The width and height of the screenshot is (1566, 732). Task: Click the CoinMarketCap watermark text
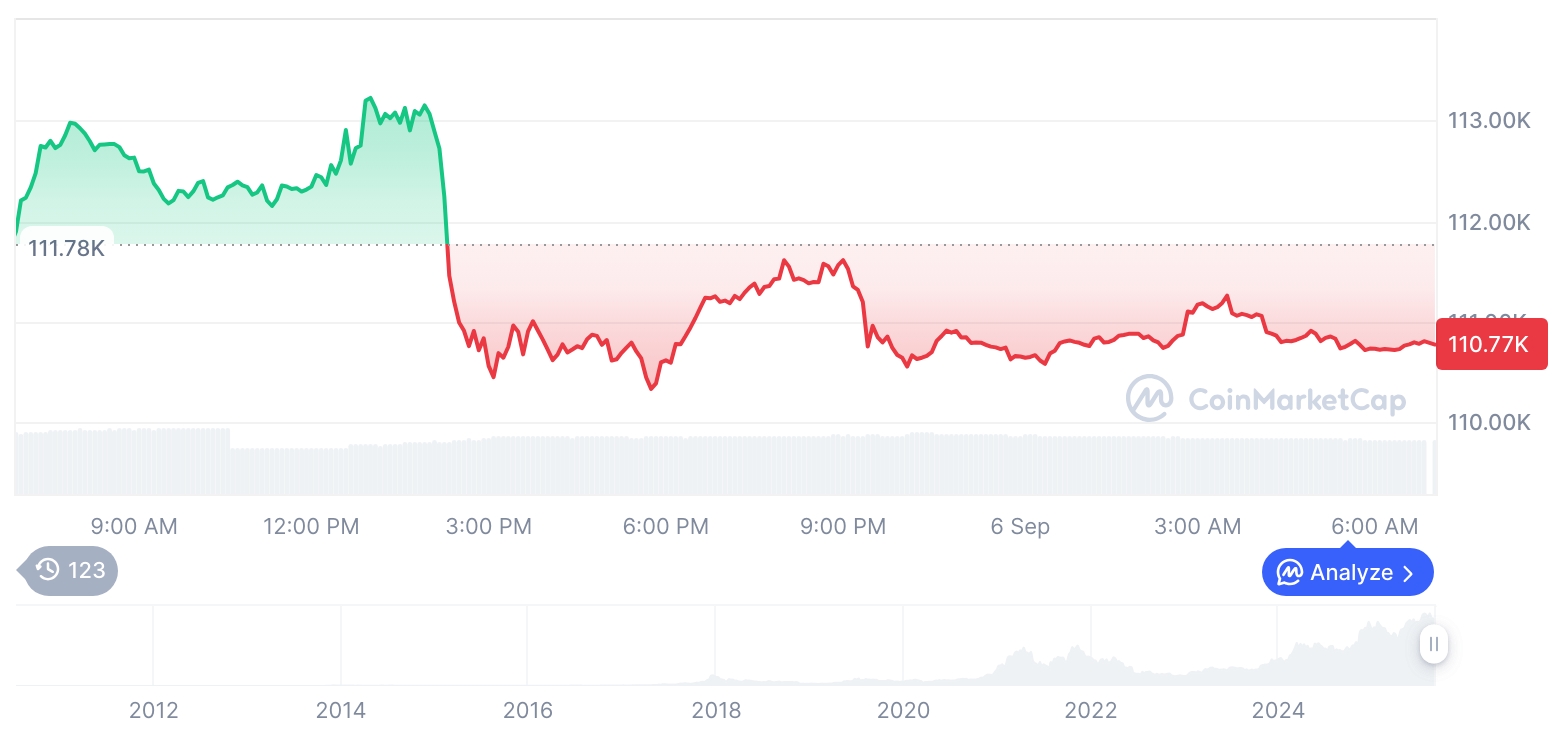click(1296, 400)
